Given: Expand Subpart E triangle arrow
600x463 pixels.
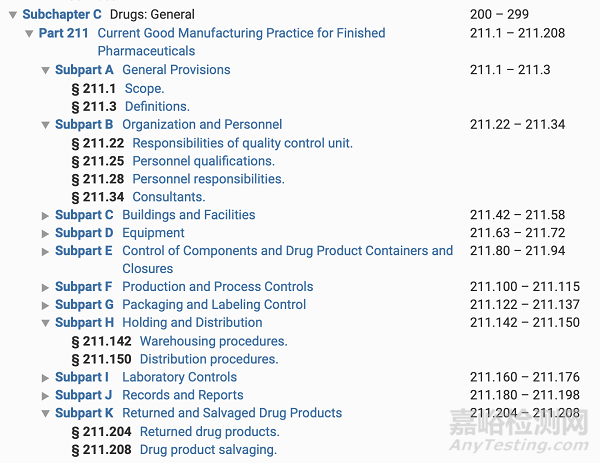Looking at the screenshot, I should [x=45, y=252].
